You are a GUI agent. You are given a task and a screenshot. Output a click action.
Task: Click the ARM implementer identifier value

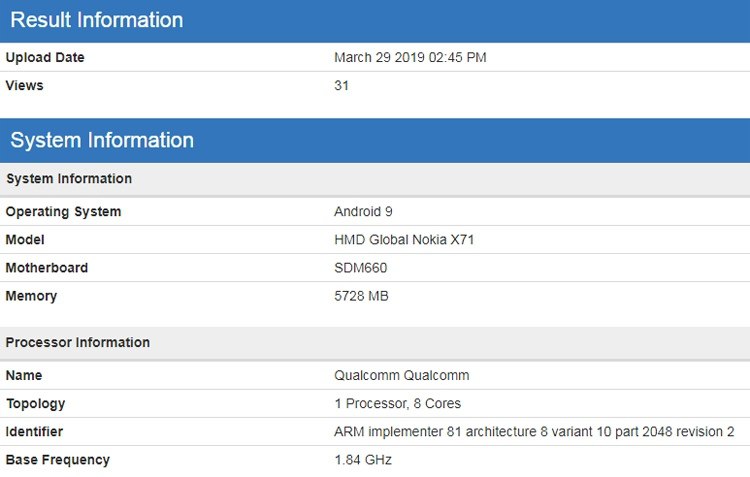click(534, 432)
